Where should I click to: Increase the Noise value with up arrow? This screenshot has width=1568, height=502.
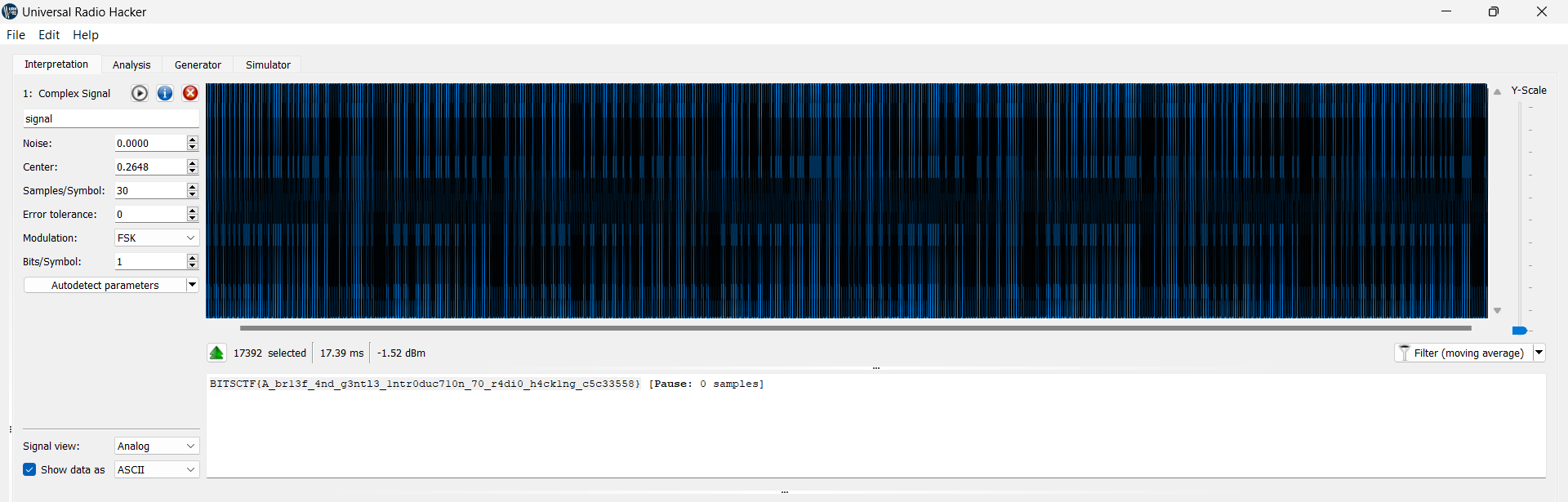point(193,140)
